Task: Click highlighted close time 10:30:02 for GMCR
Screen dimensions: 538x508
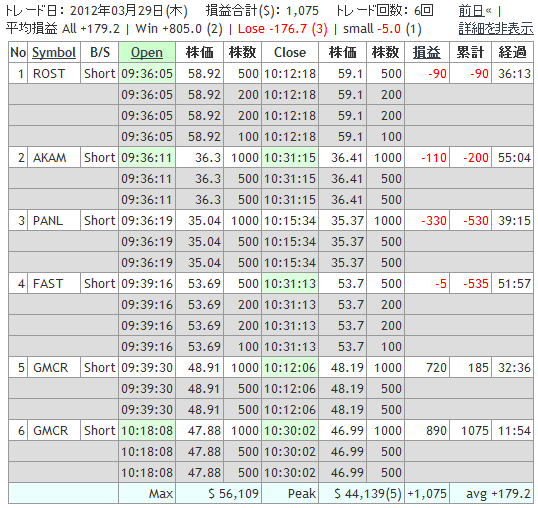Action: point(290,430)
